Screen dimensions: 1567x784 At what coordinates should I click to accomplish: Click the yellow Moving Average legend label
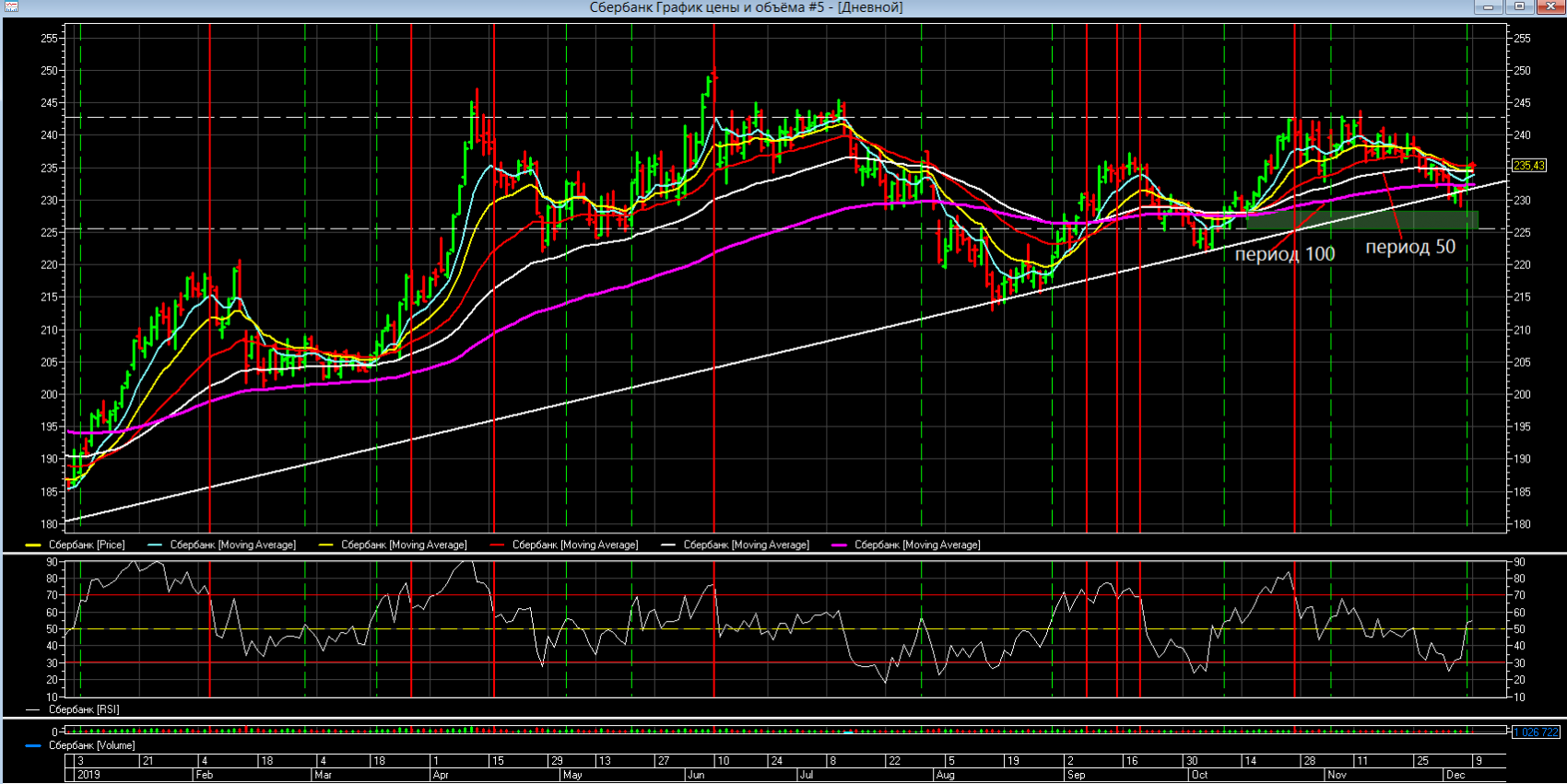pos(404,544)
